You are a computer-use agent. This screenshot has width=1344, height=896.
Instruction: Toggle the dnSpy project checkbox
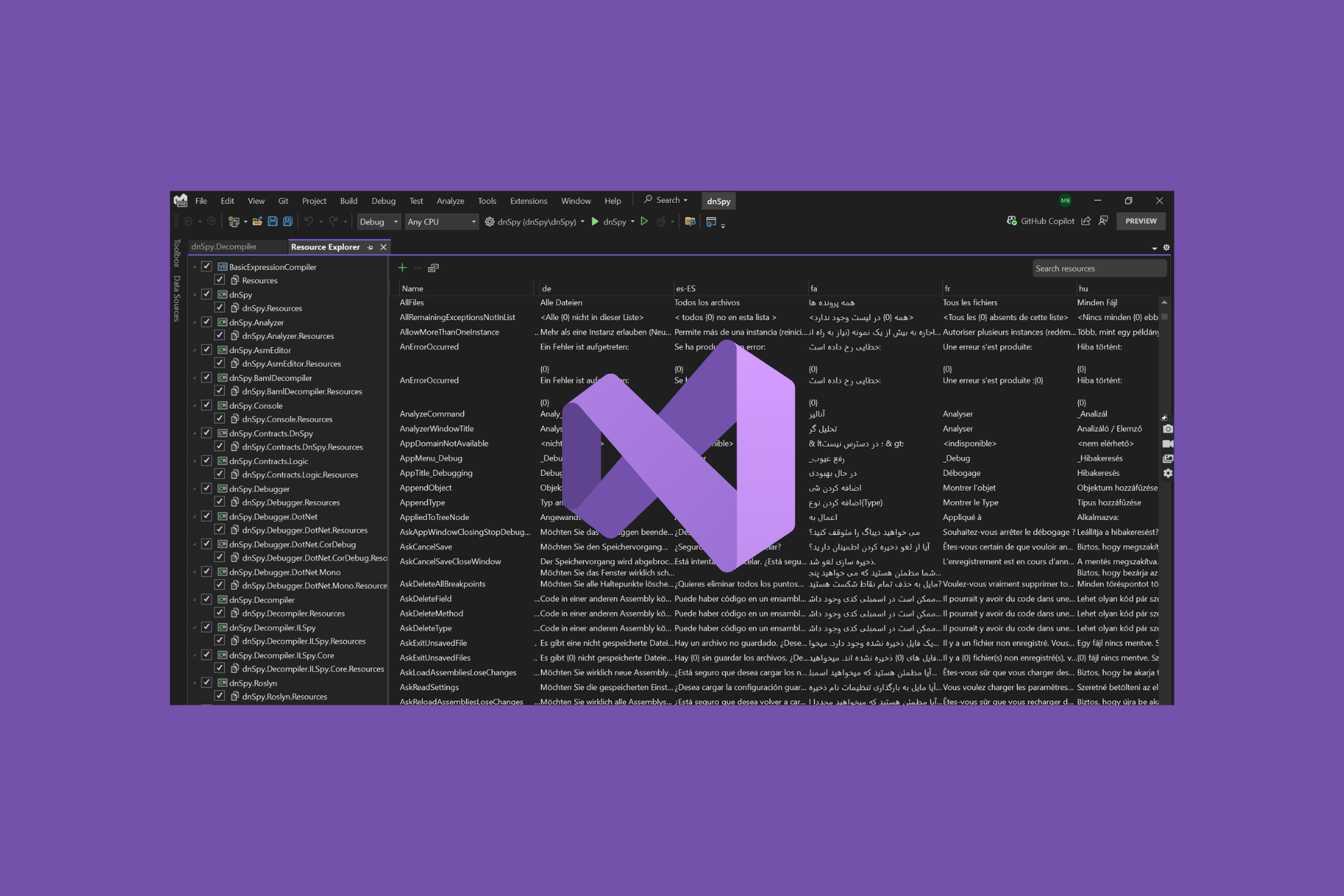(206, 294)
